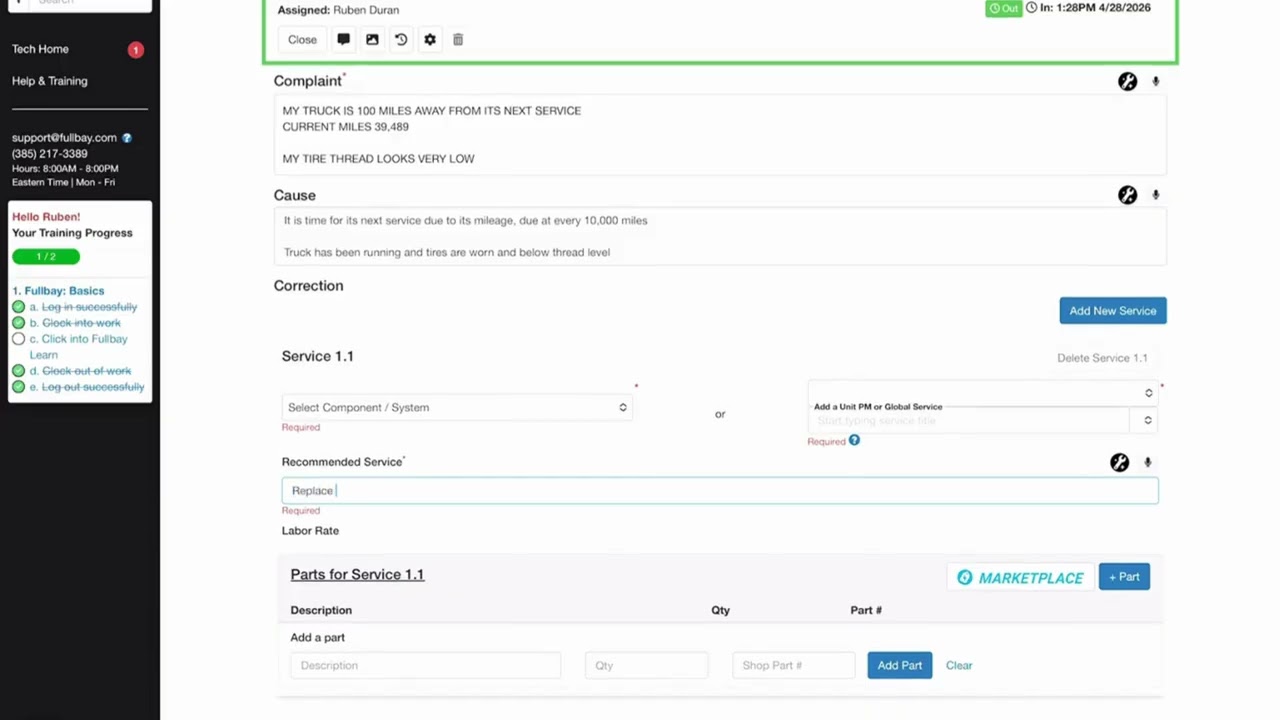The height and width of the screenshot is (720, 1280).
Task: Click the help question icon by support email
Action: coord(127,138)
